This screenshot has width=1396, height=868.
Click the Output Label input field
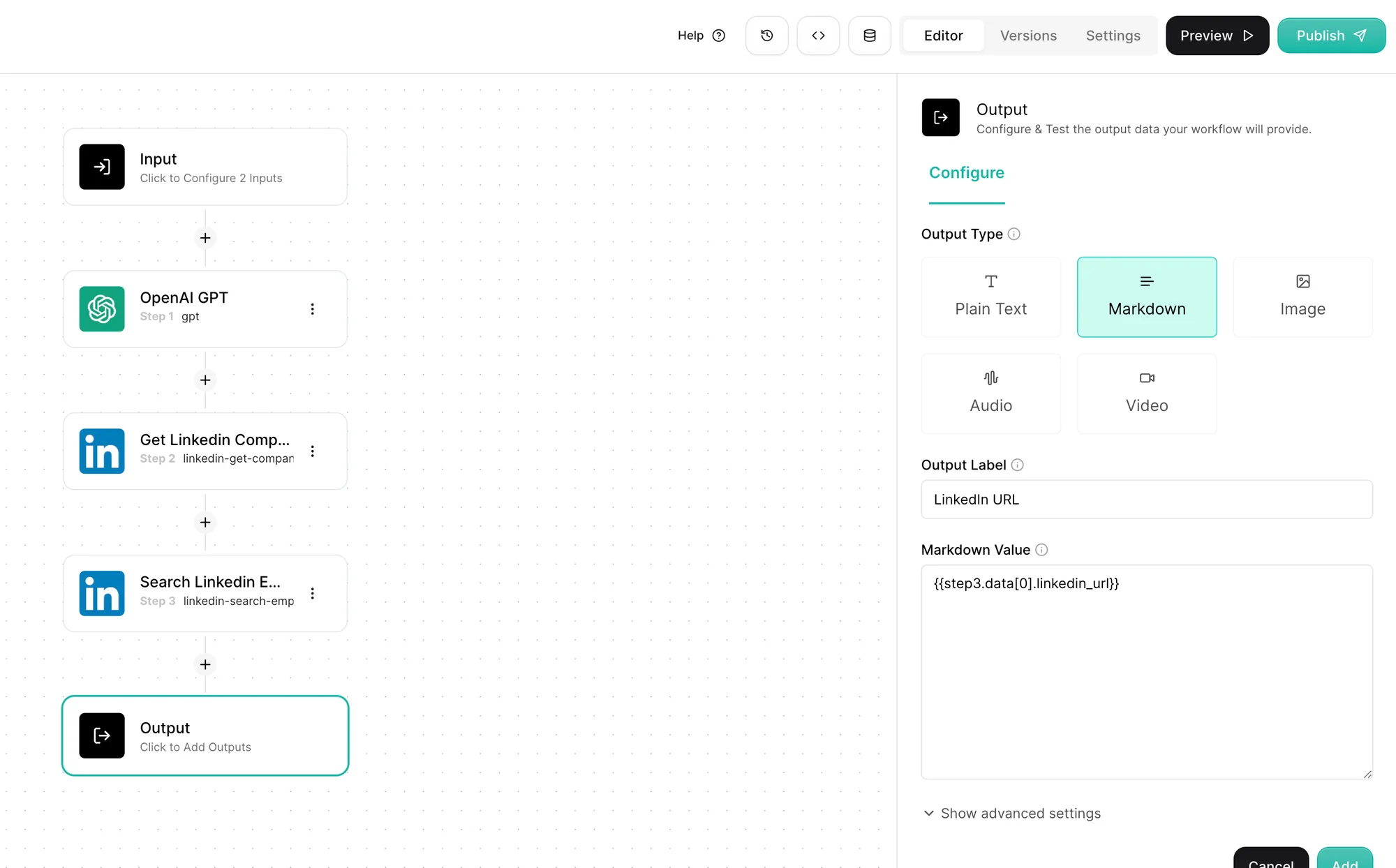click(x=1146, y=500)
